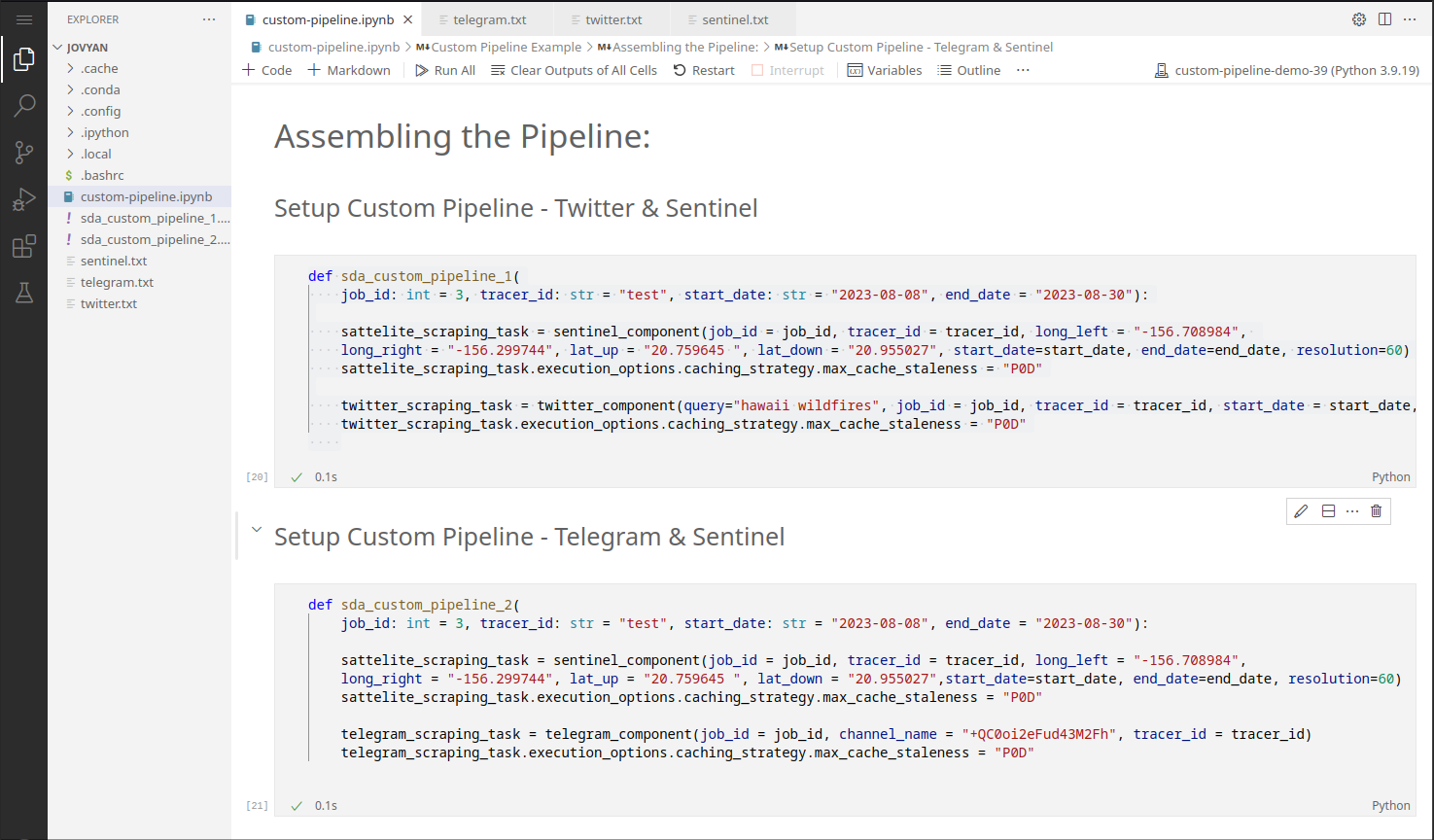
Task: Switch to the telegram.txt tab
Action: [x=490, y=19]
